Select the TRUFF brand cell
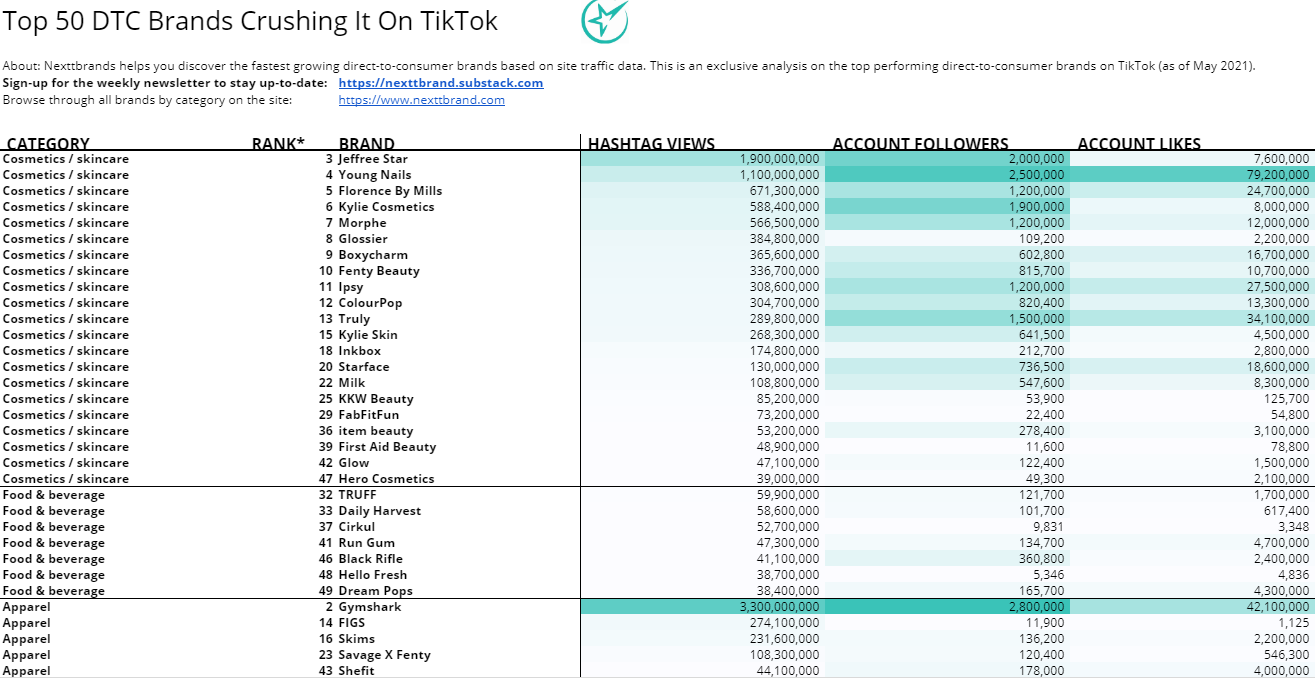1315x679 pixels. click(359, 495)
